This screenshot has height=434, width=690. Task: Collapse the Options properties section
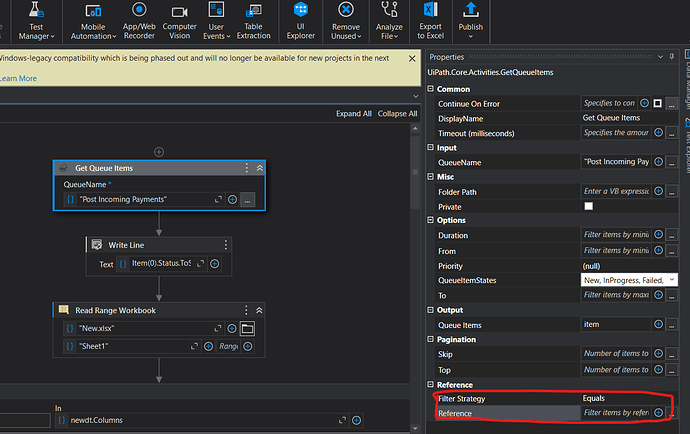coord(430,219)
